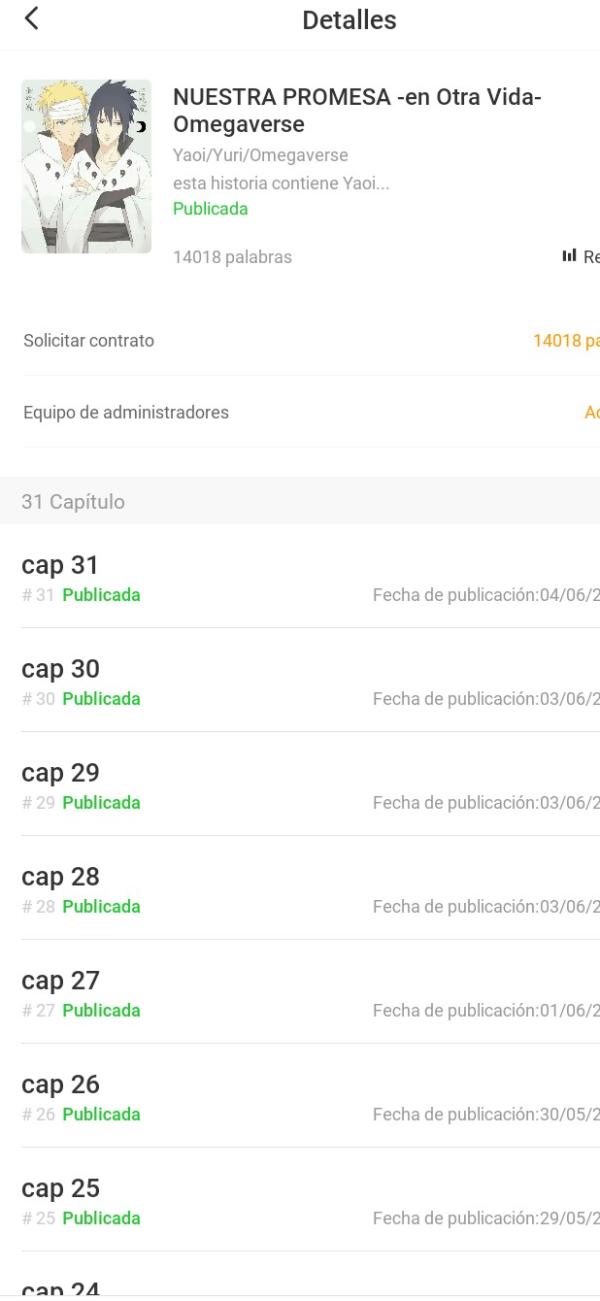
Task: Go back using the top-left arrow
Action: 32,18
